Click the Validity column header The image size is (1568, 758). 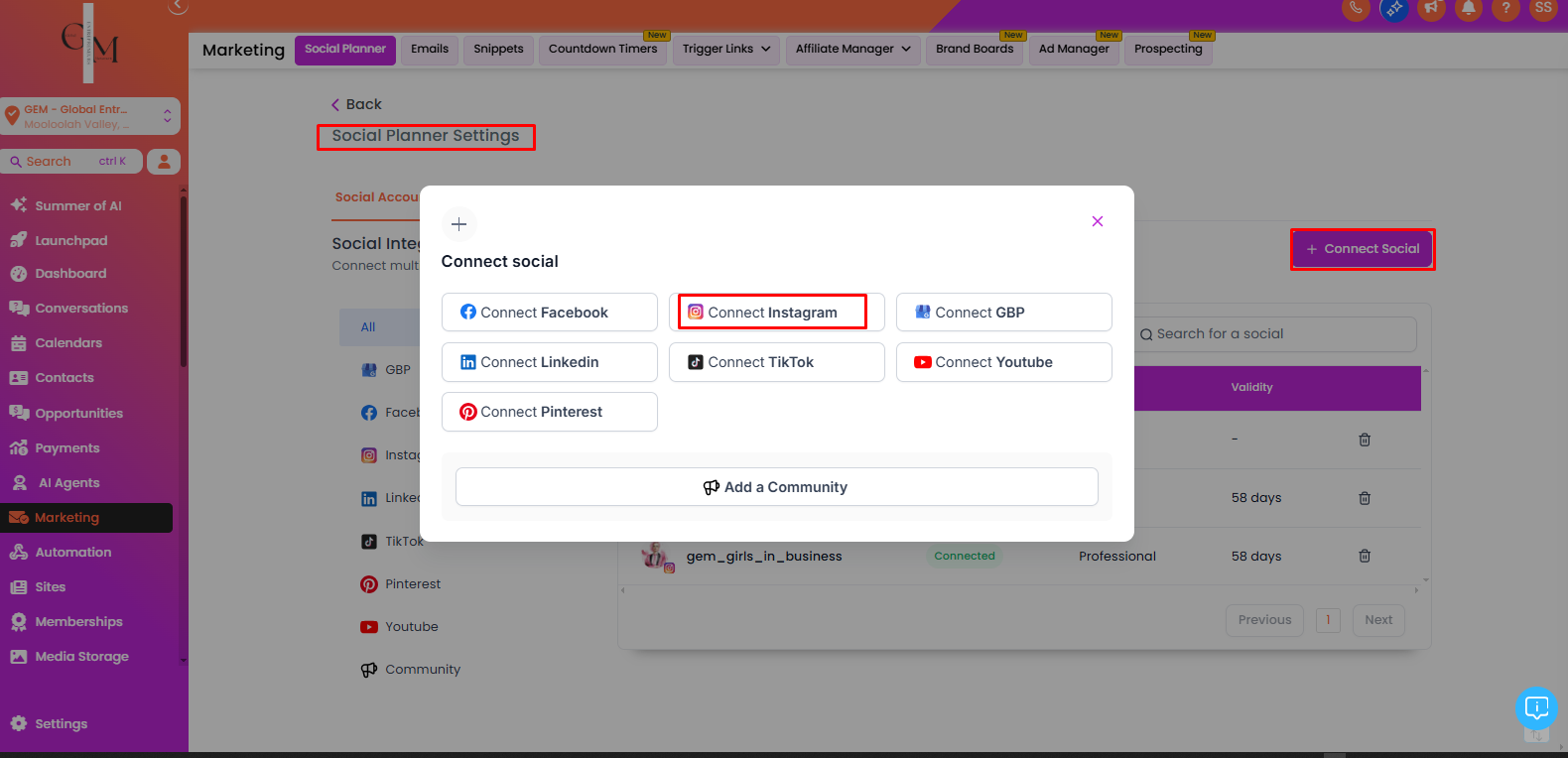pos(1252,388)
